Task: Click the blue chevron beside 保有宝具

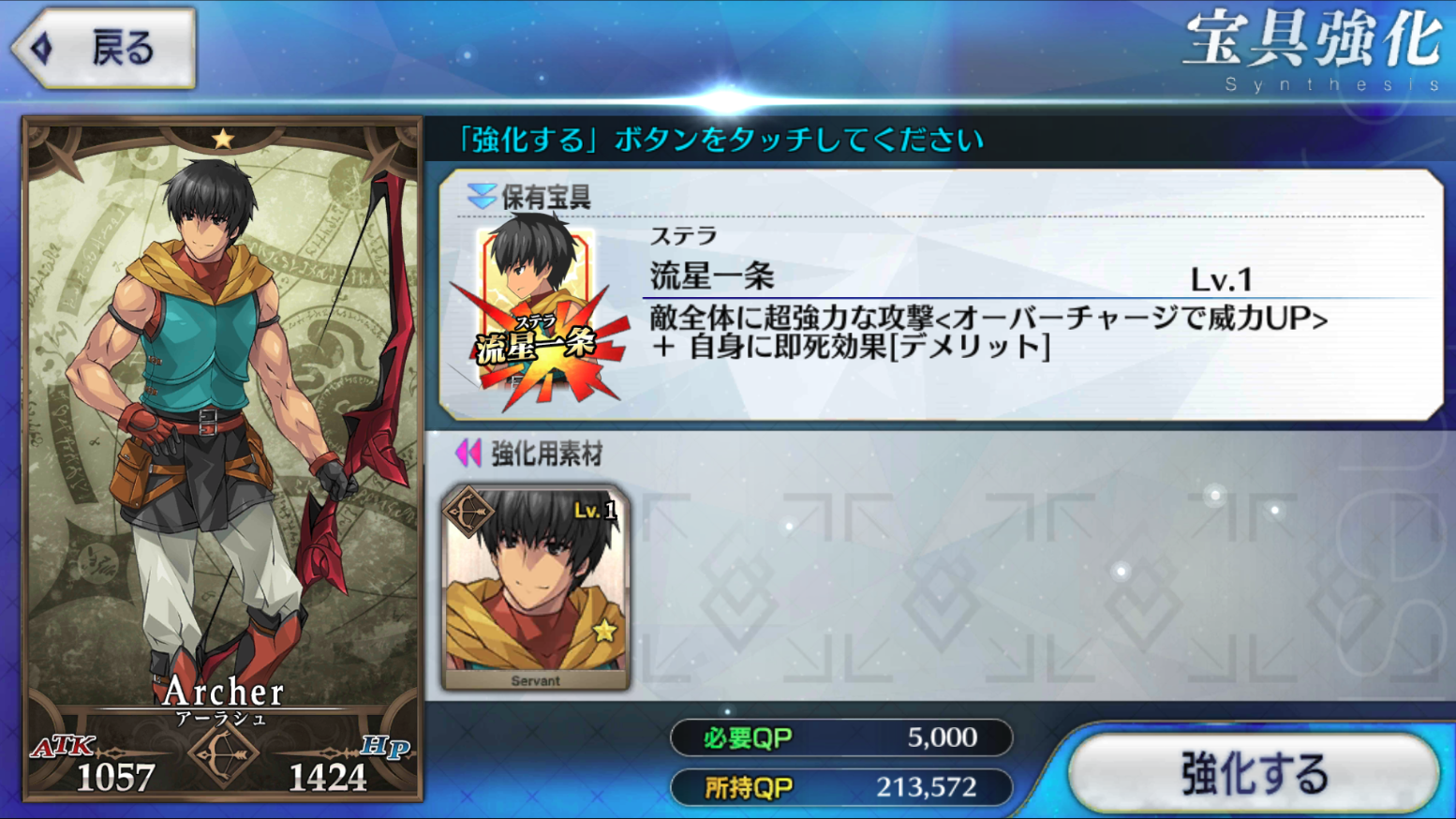Action: (x=481, y=196)
